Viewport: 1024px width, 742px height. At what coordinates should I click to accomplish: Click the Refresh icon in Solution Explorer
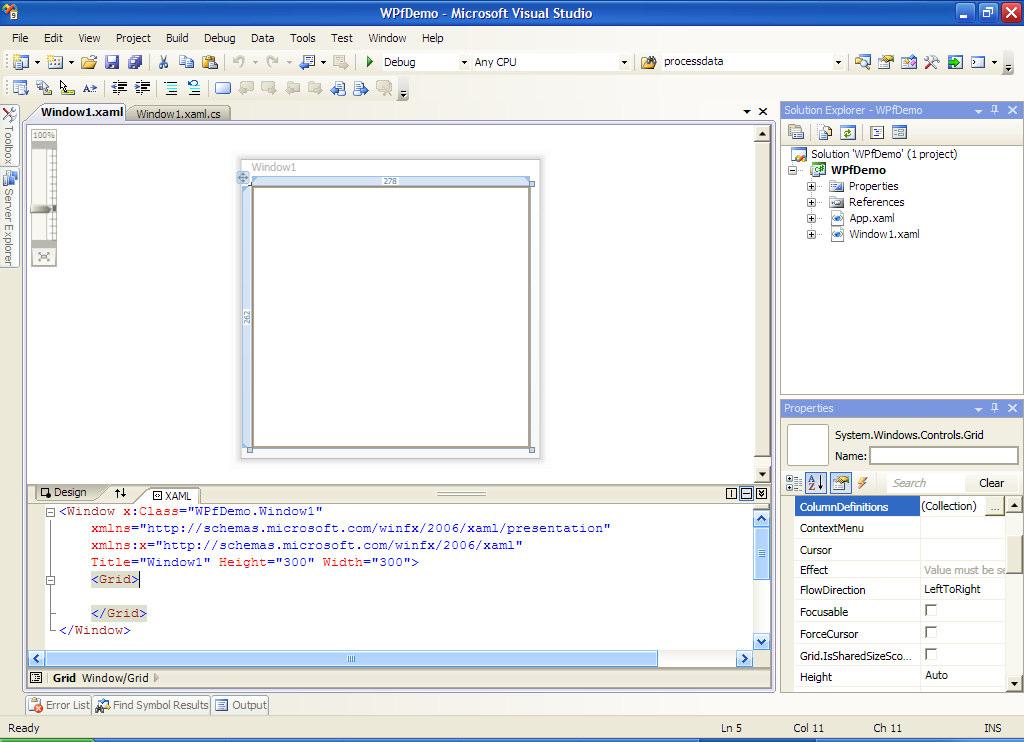click(x=848, y=133)
